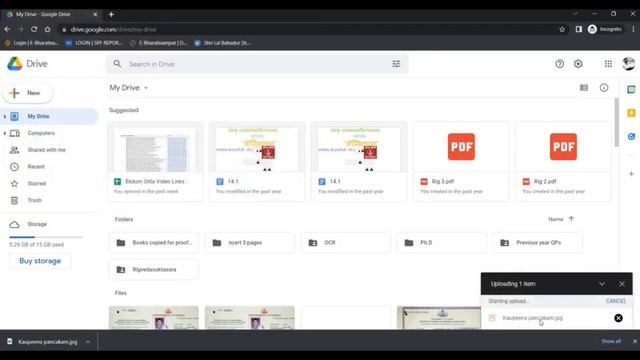Open the Incognito profile indicator

(x=605, y=29)
